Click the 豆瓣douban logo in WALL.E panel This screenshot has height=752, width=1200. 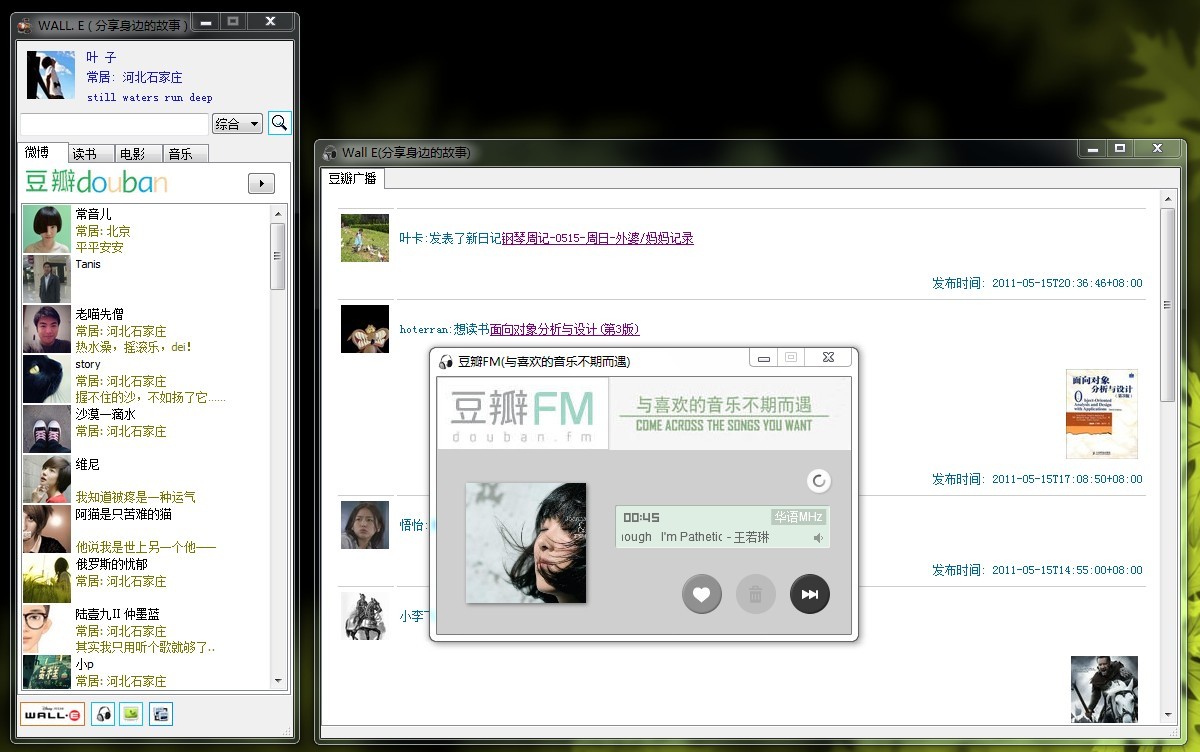[x=96, y=182]
